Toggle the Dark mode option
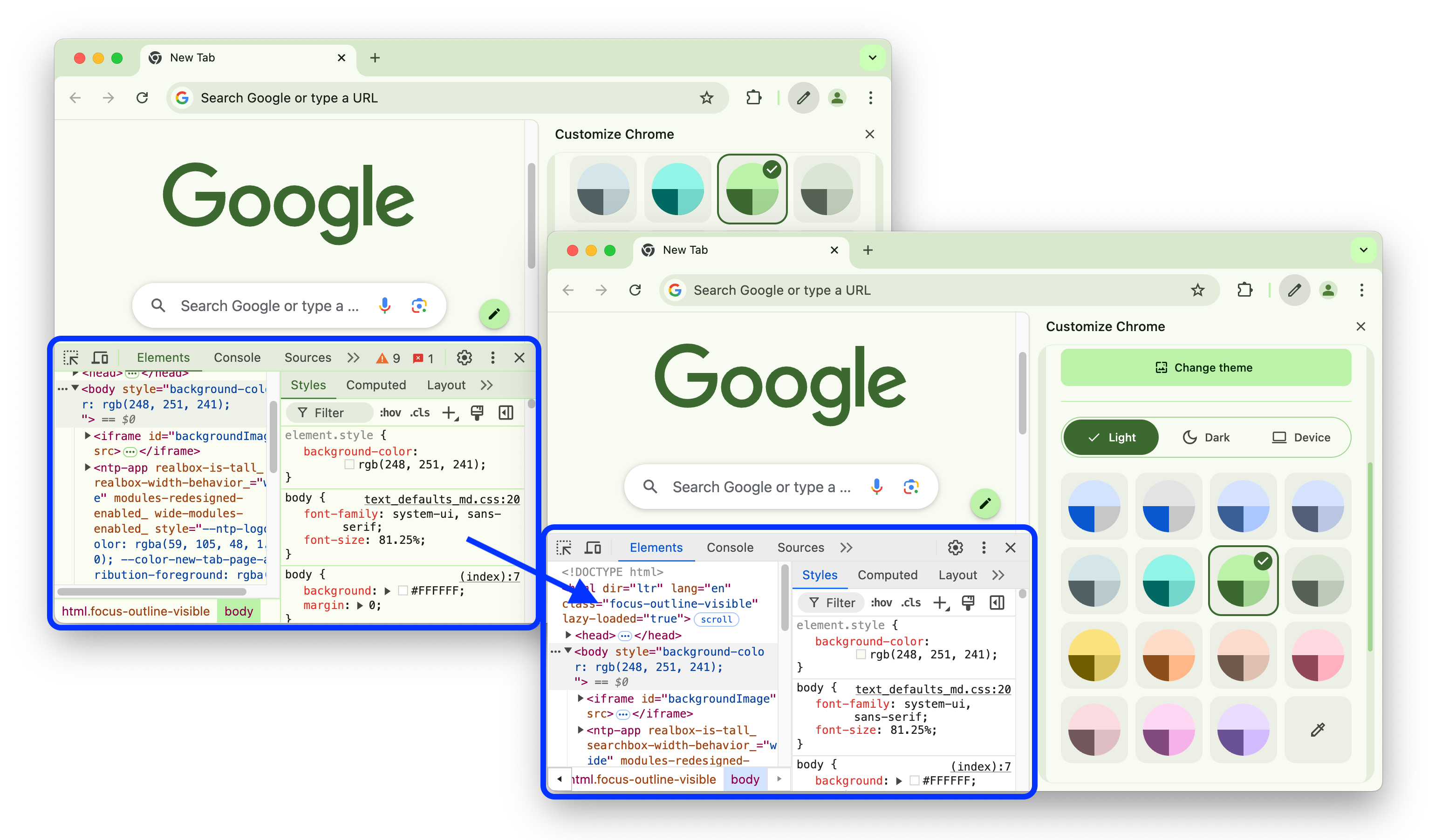 [x=1207, y=438]
